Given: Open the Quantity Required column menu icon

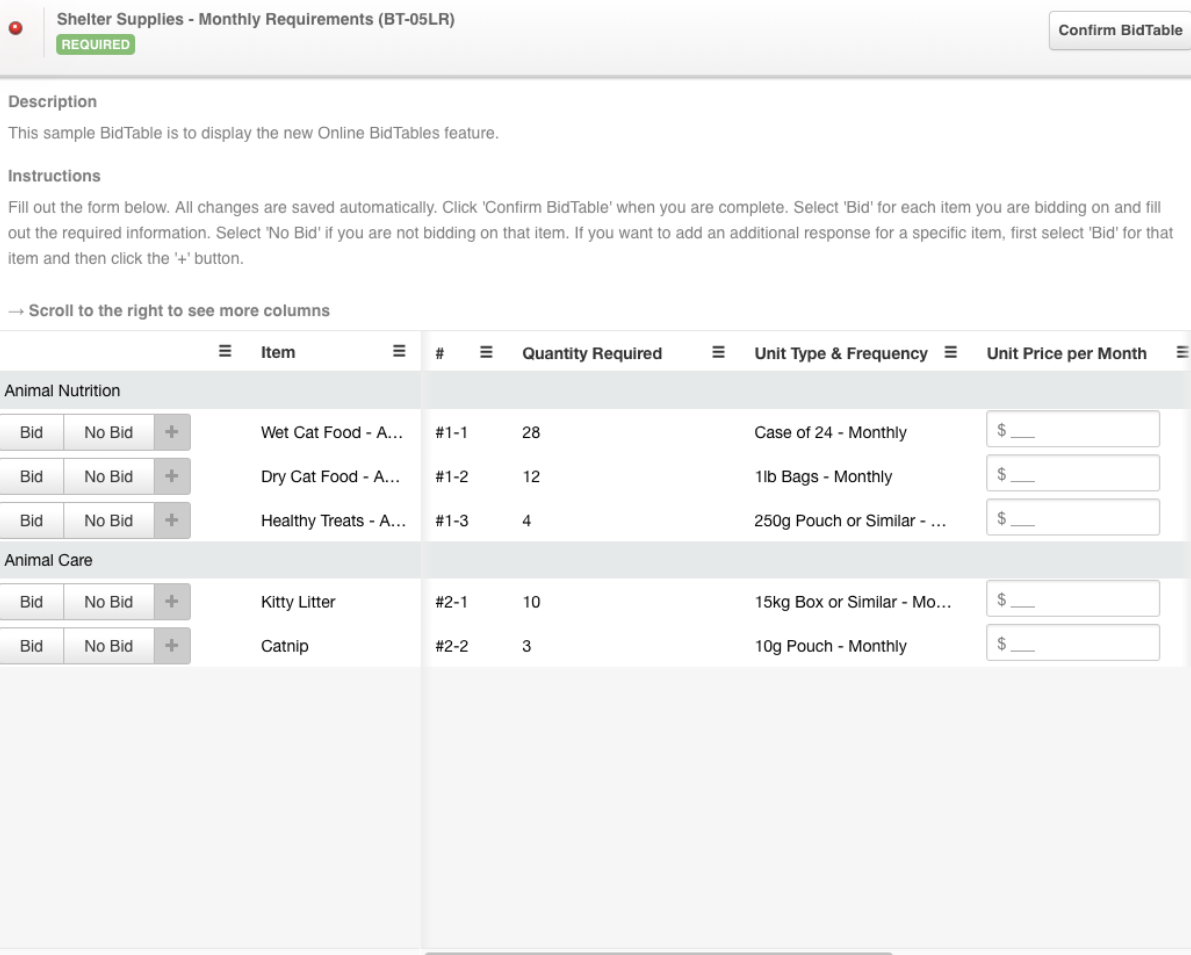Looking at the screenshot, I should point(718,352).
